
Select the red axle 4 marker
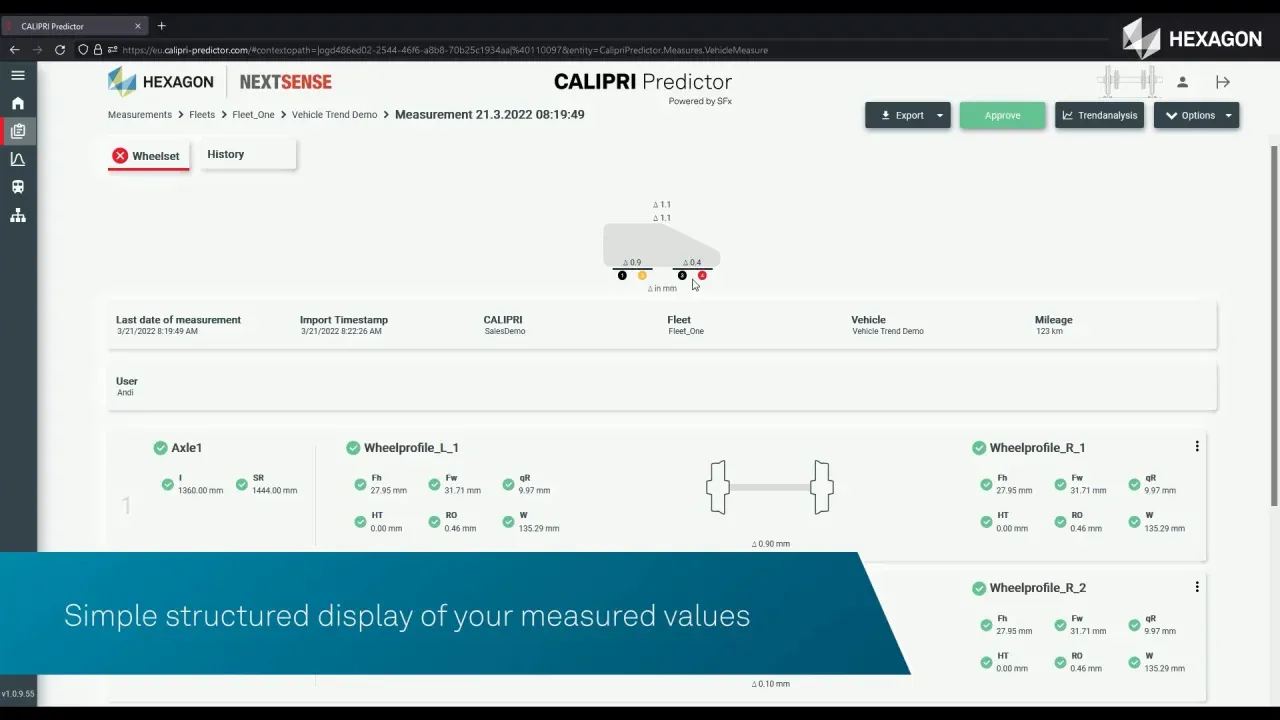click(702, 276)
